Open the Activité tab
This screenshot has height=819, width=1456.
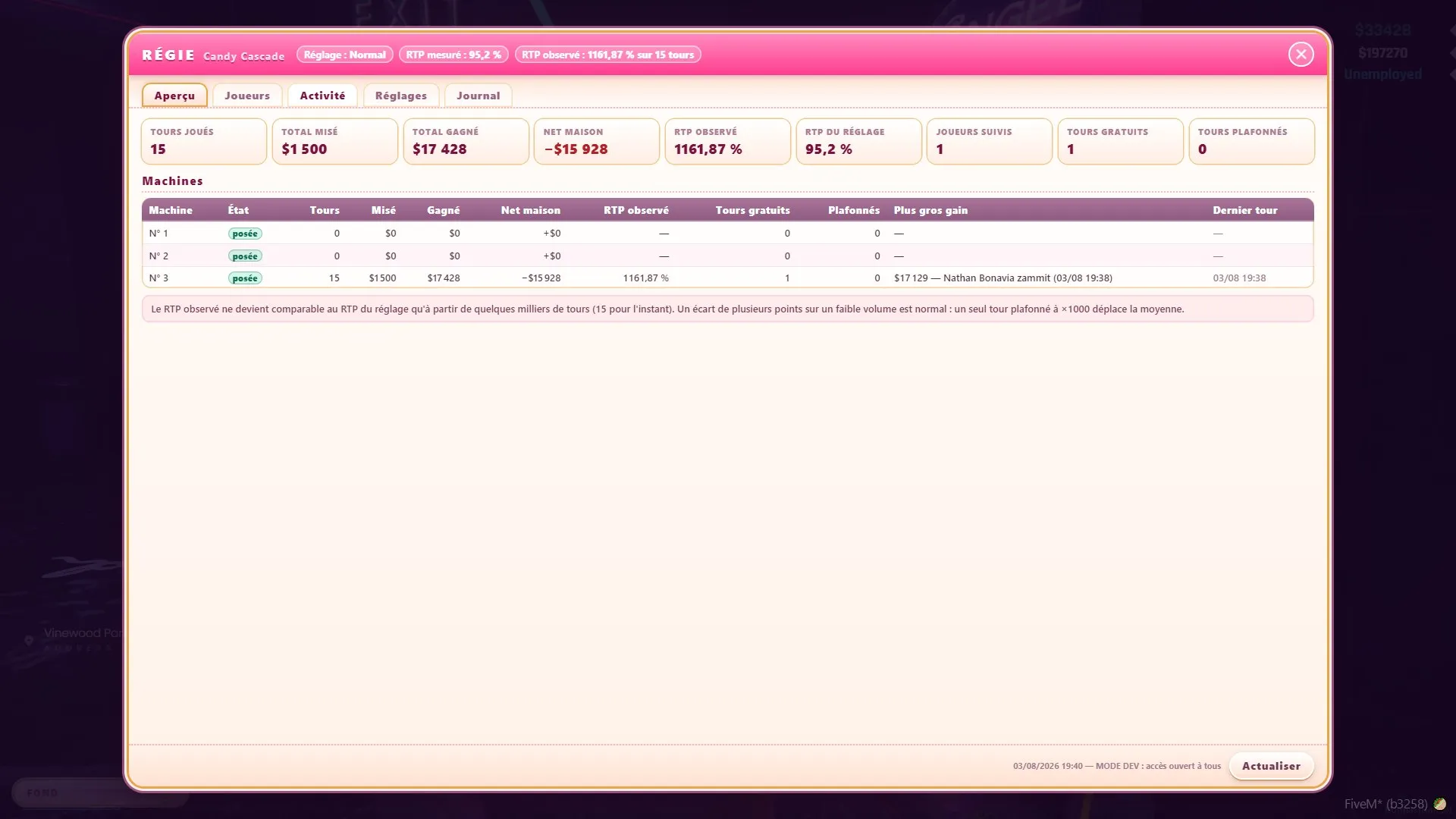click(x=322, y=96)
